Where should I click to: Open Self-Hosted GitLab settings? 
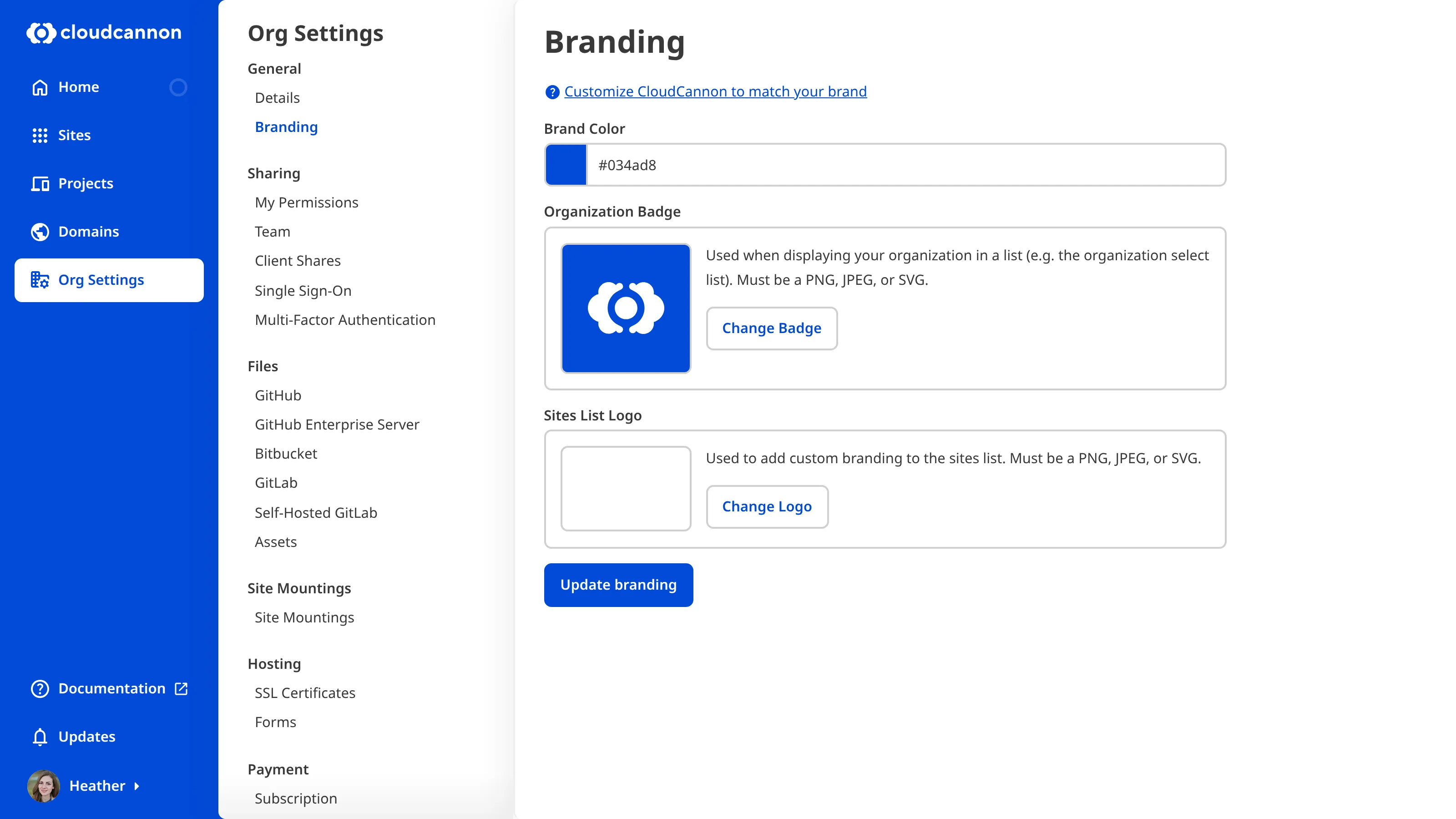tap(316, 513)
